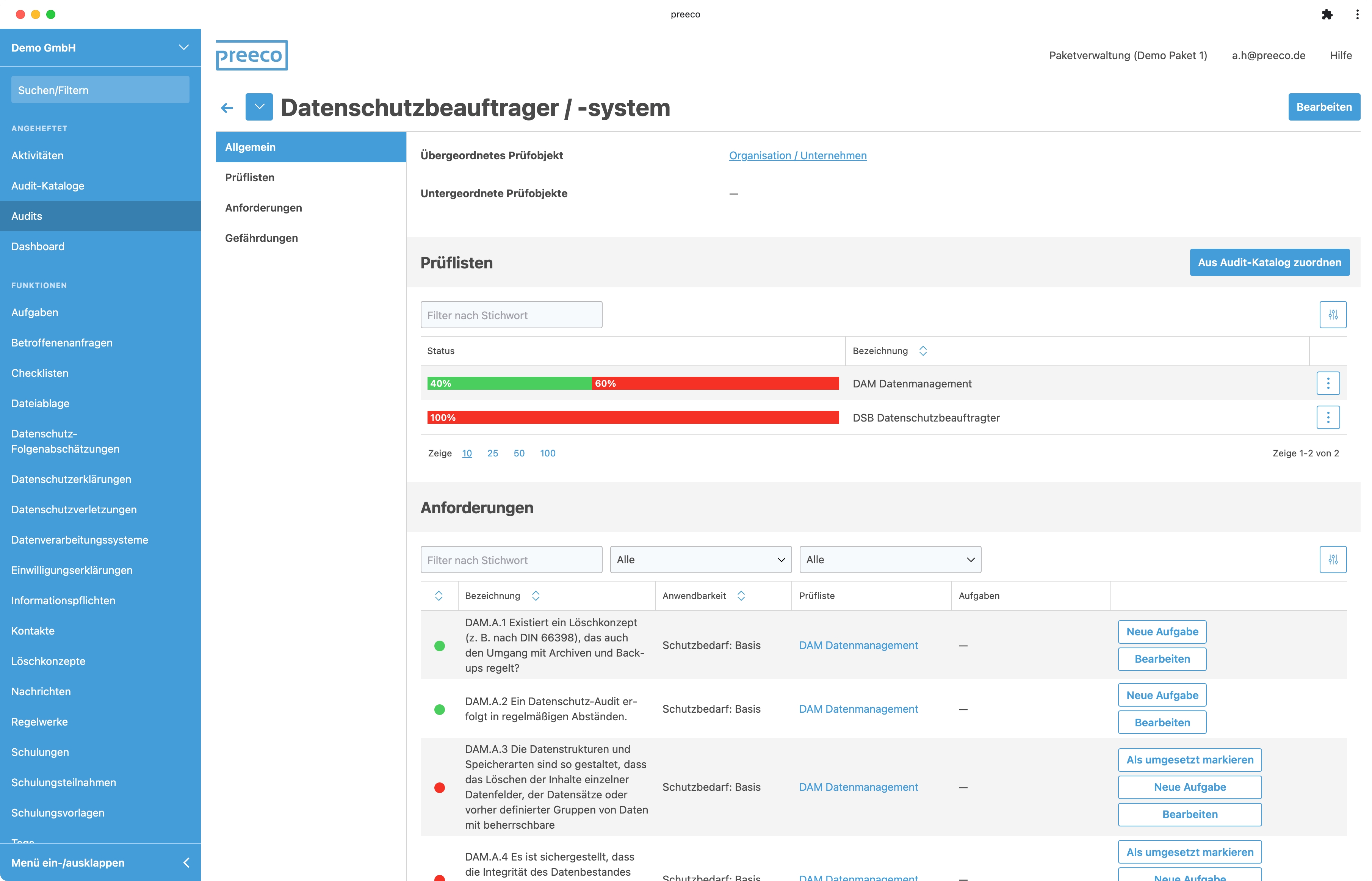Switch to the Gefährdungen tab
1372x881 pixels.
(262, 238)
